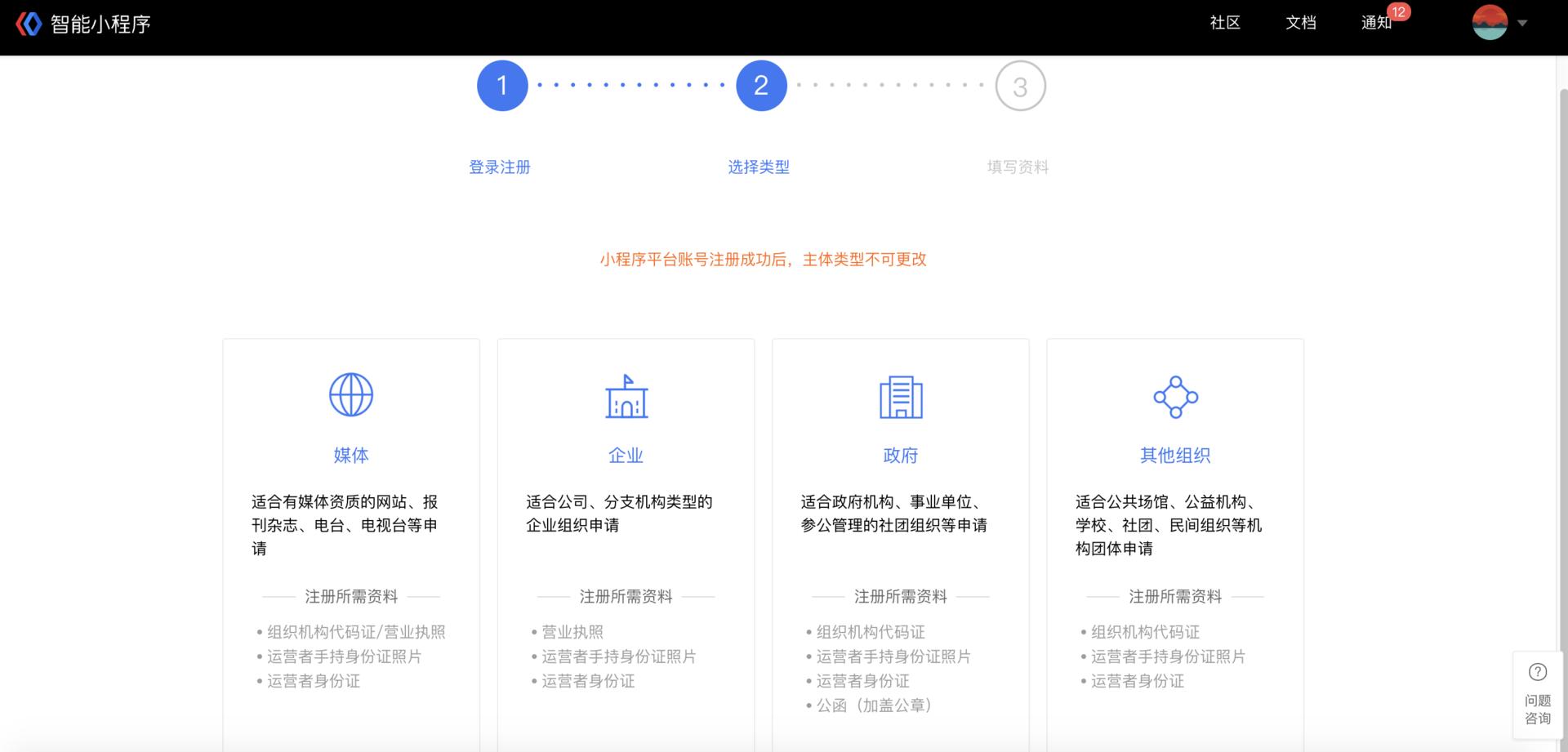Image resolution: width=1568 pixels, height=752 pixels.
Task: Click the 登录注册 step label
Action: pos(500,167)
